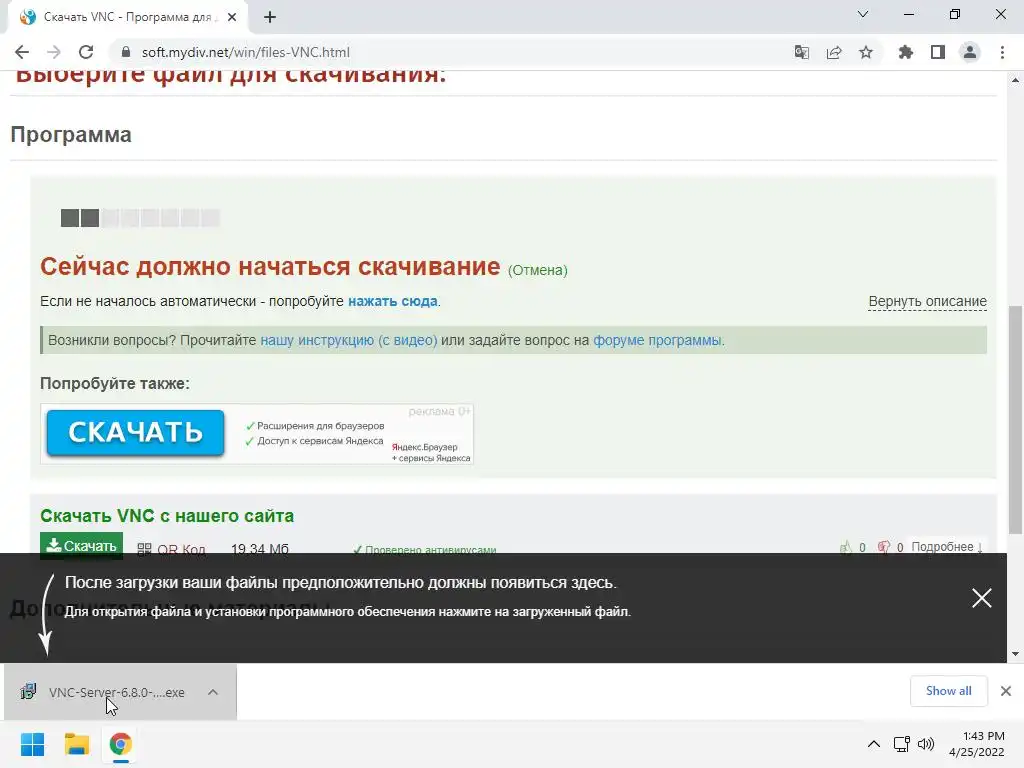Open нашу инструкцию (с видео) link
This screenshot has width=1024, height=768.
pos(349,340)
